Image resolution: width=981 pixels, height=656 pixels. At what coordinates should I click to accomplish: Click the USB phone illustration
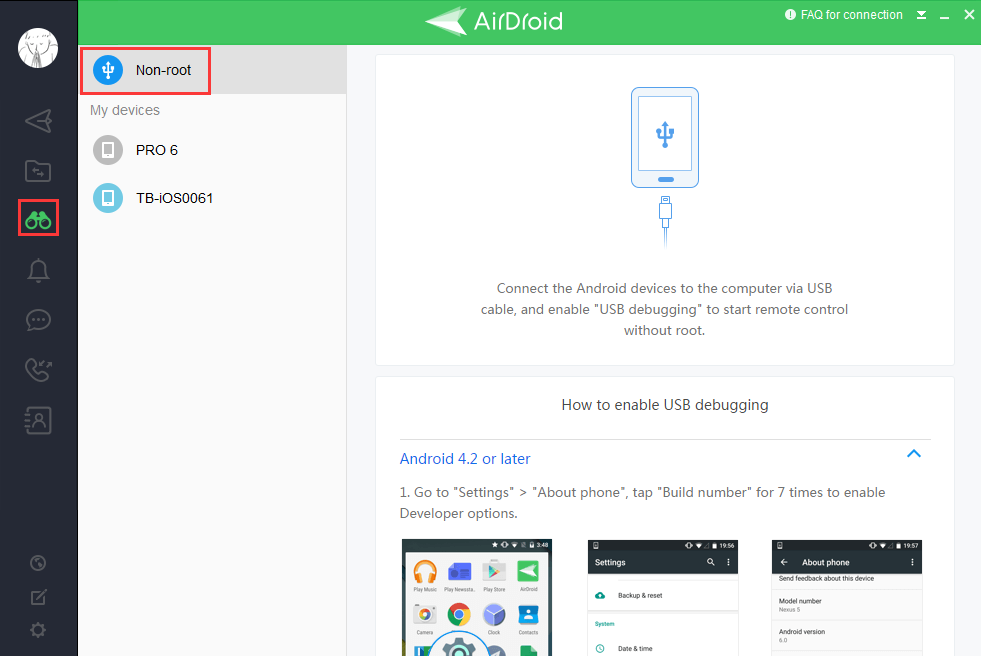[x=665, y=166]
